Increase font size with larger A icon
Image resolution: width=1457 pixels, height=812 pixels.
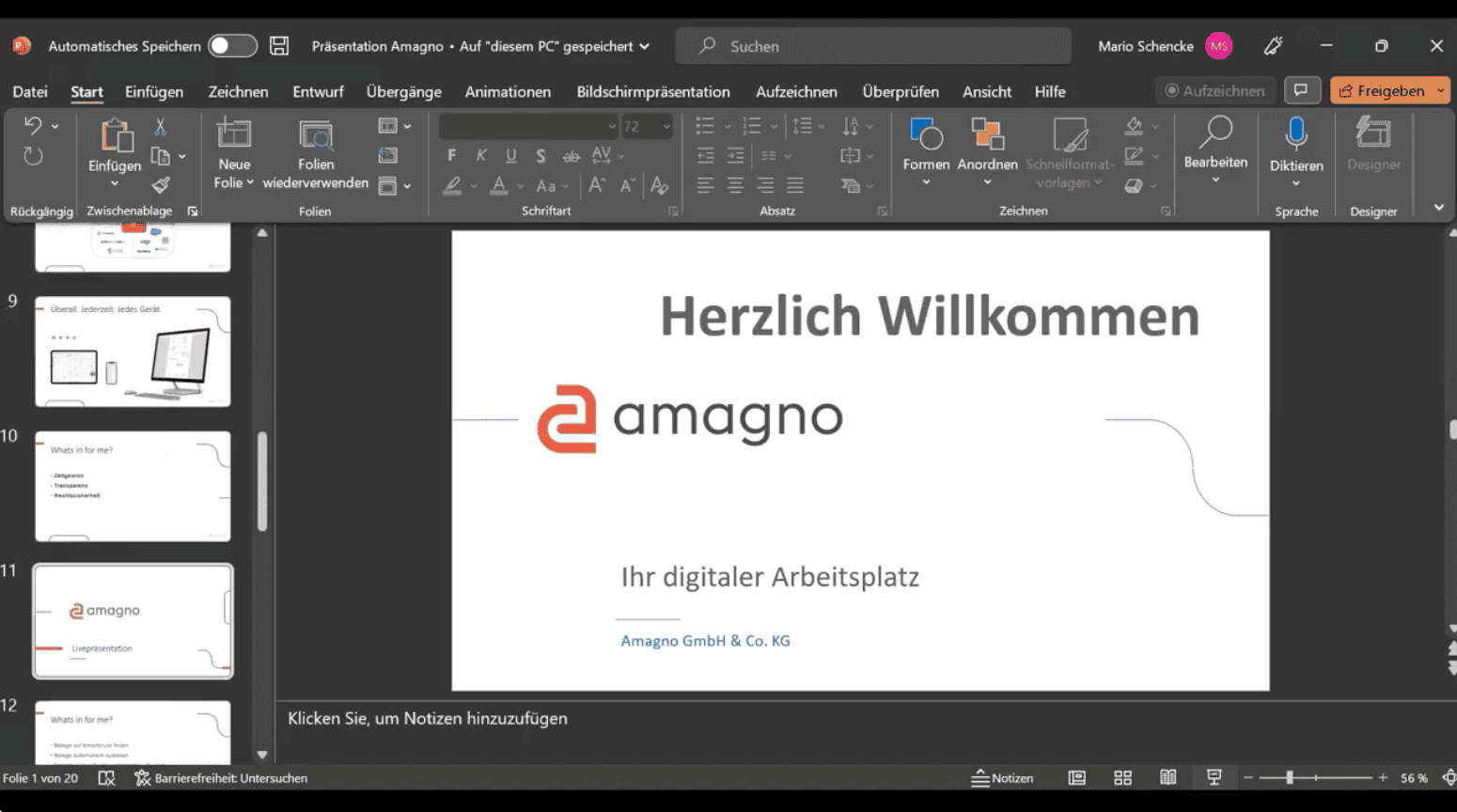(597, 185)
